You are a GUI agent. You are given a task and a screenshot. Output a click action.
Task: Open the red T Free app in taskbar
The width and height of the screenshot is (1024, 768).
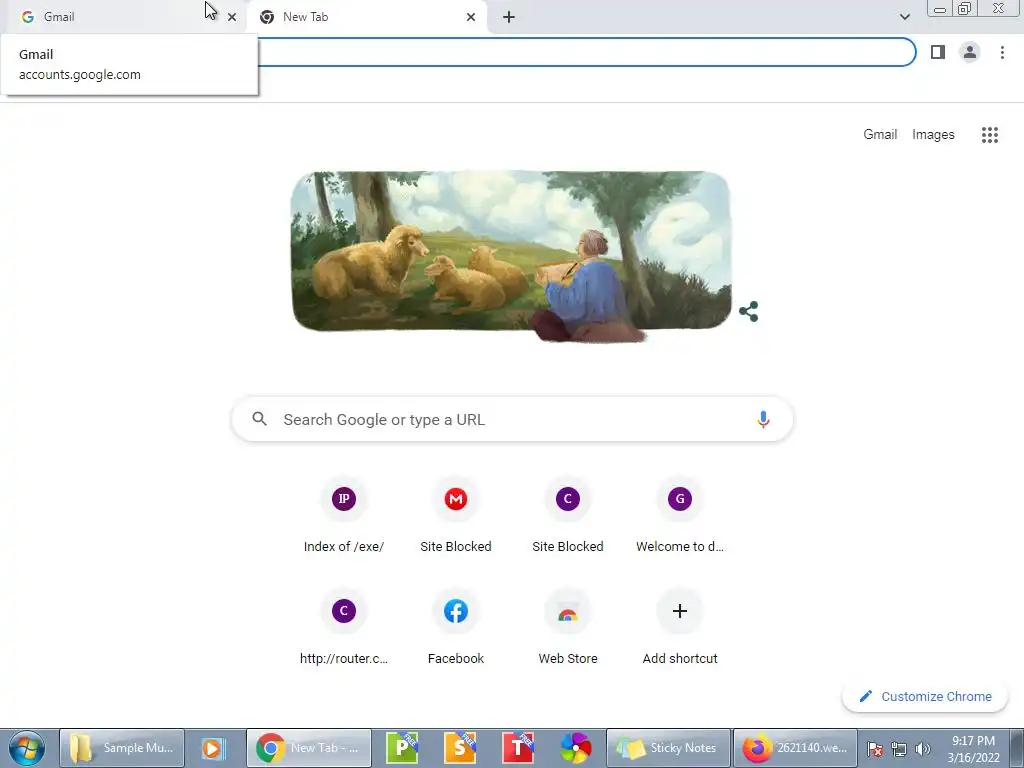(x=518, y=748)
